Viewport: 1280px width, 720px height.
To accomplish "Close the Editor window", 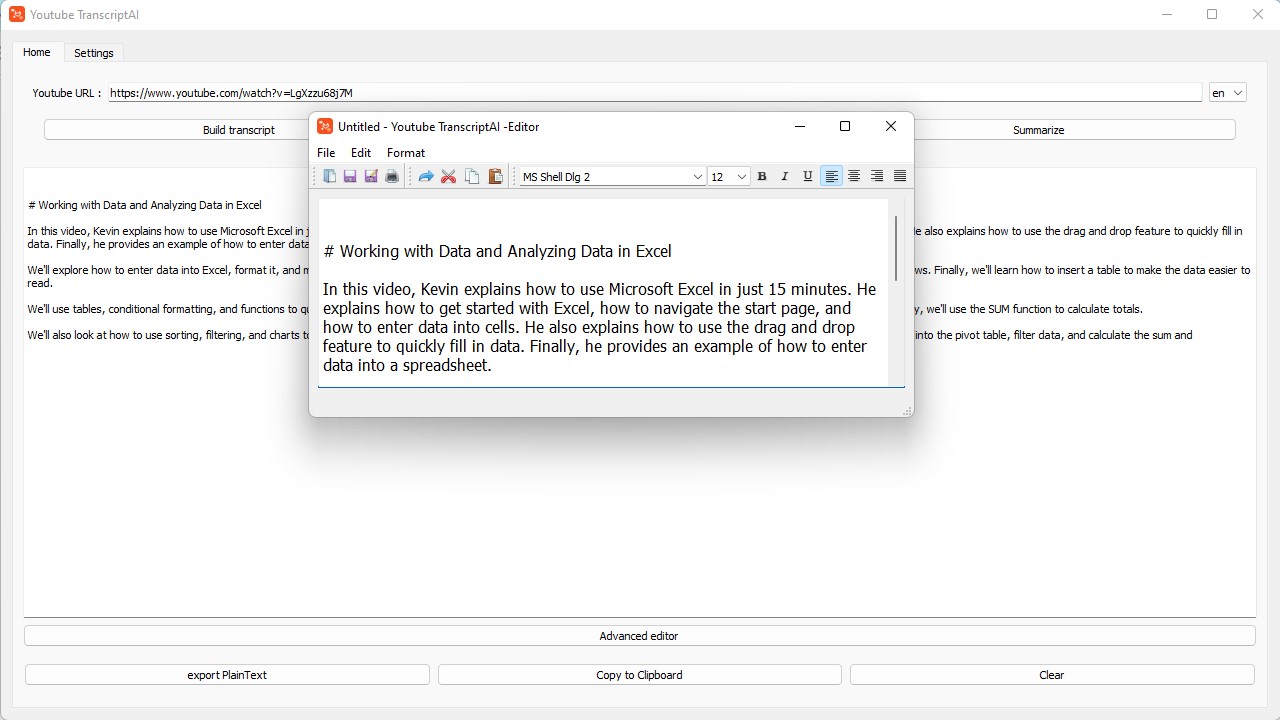I will coord(891,126).
